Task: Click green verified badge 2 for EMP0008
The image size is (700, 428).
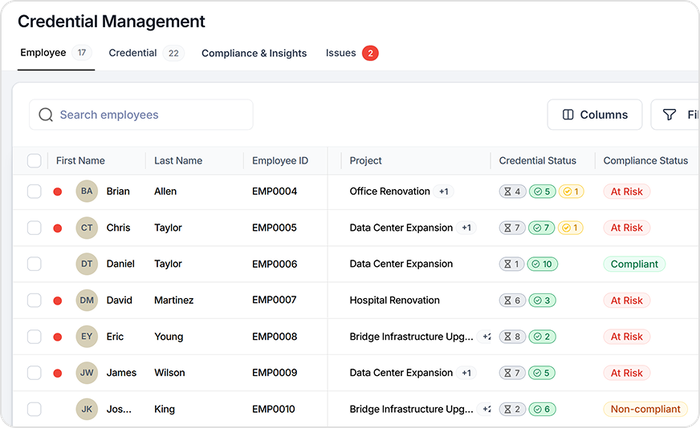Action: click(x=542, y=337)
